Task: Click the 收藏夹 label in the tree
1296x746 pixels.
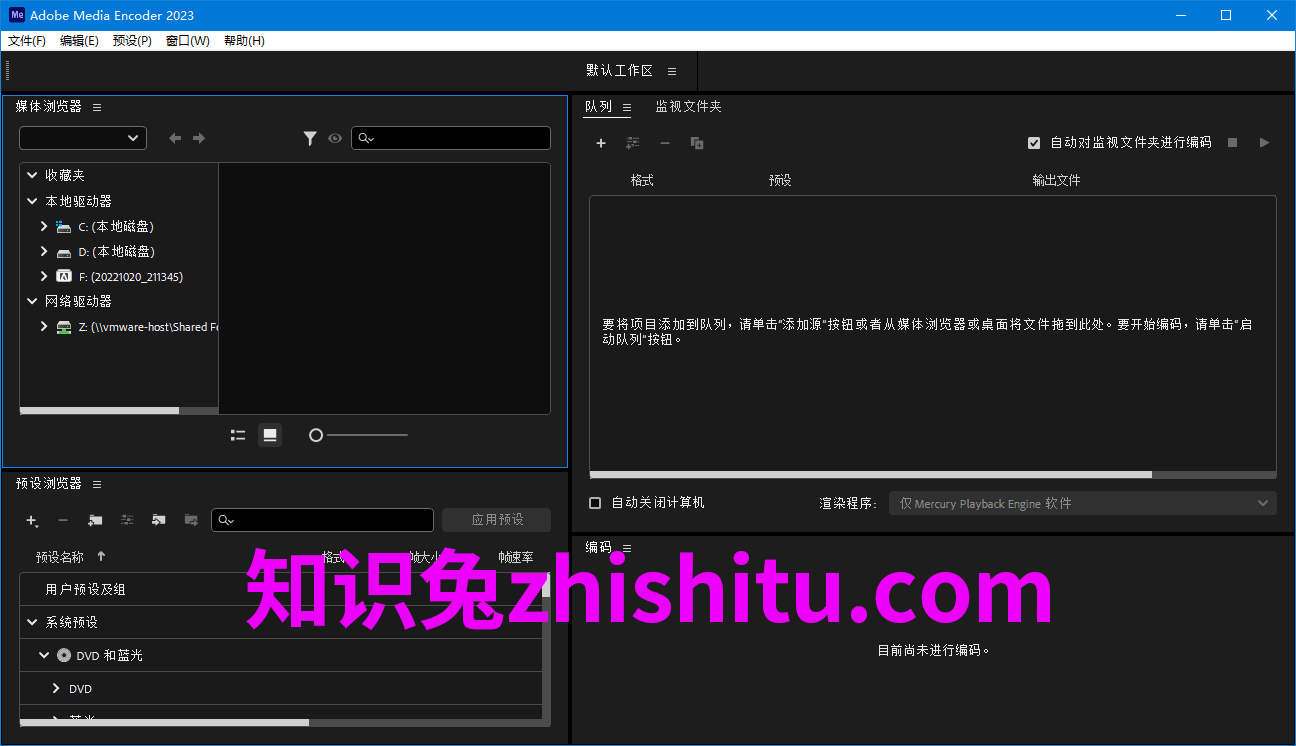Action: click(65, 175)
